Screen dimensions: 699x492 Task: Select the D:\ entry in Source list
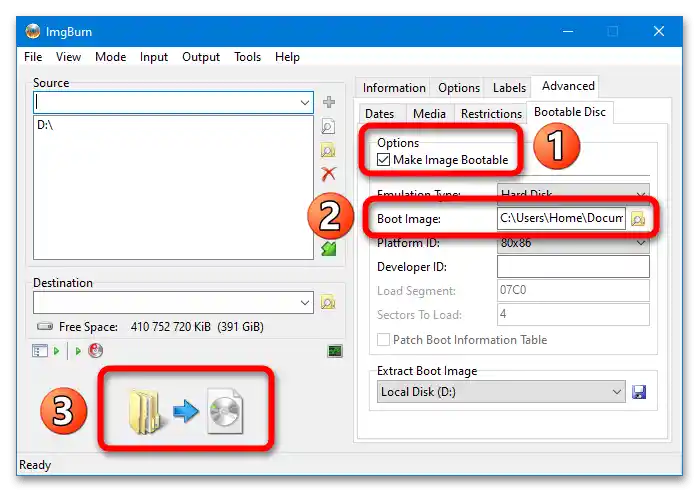coord(45,125)
